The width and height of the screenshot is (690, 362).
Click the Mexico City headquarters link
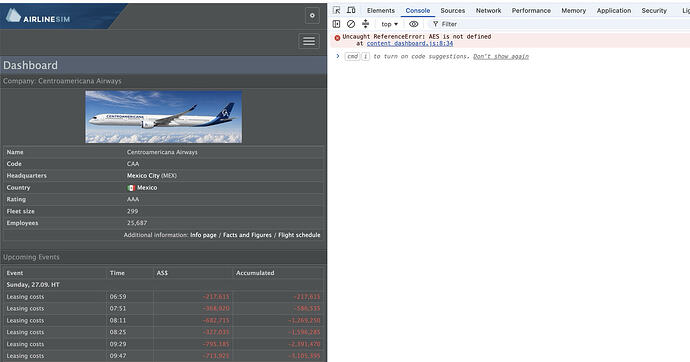[143, 176]
